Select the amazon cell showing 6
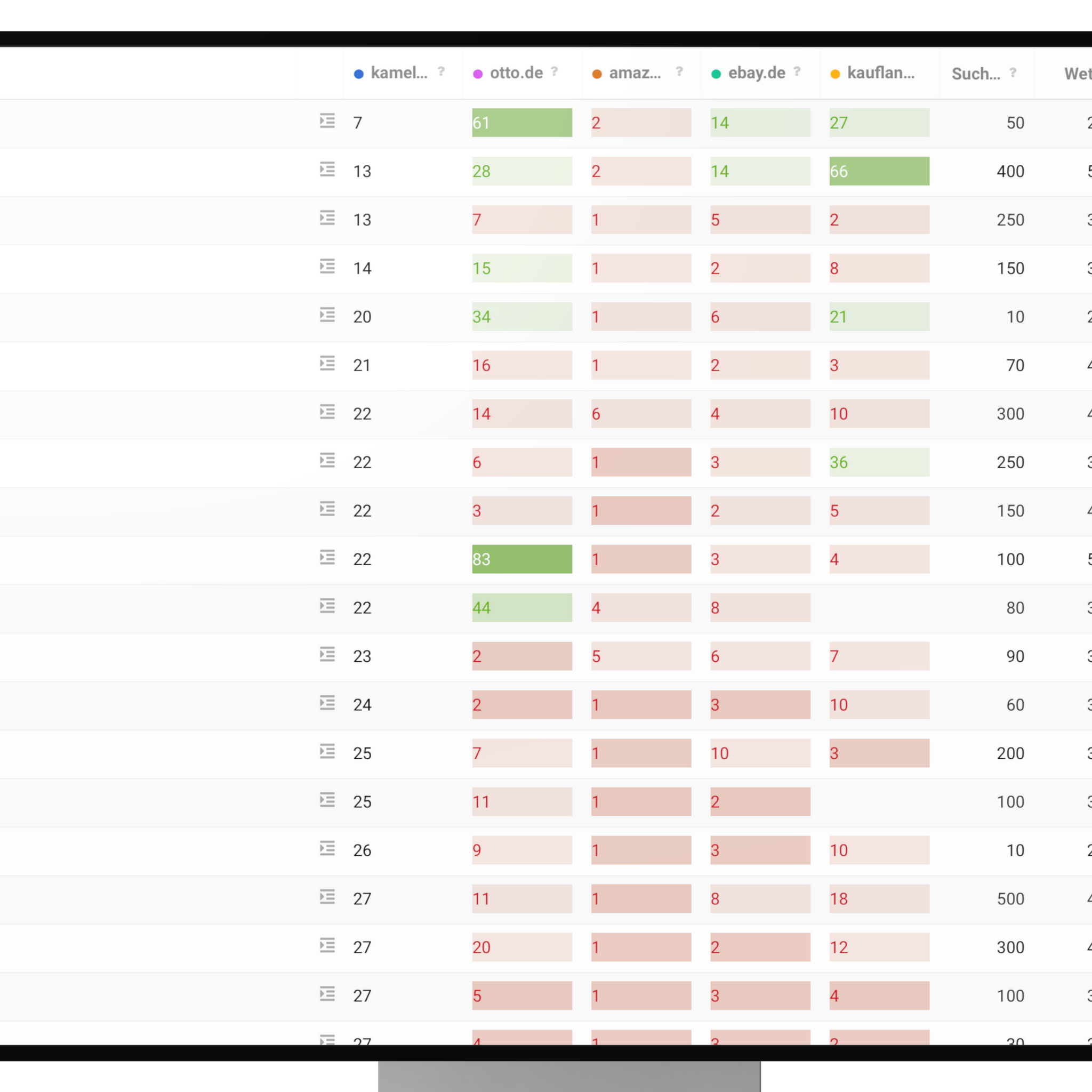The image size is (1092, 1092). tap(641, 414)
